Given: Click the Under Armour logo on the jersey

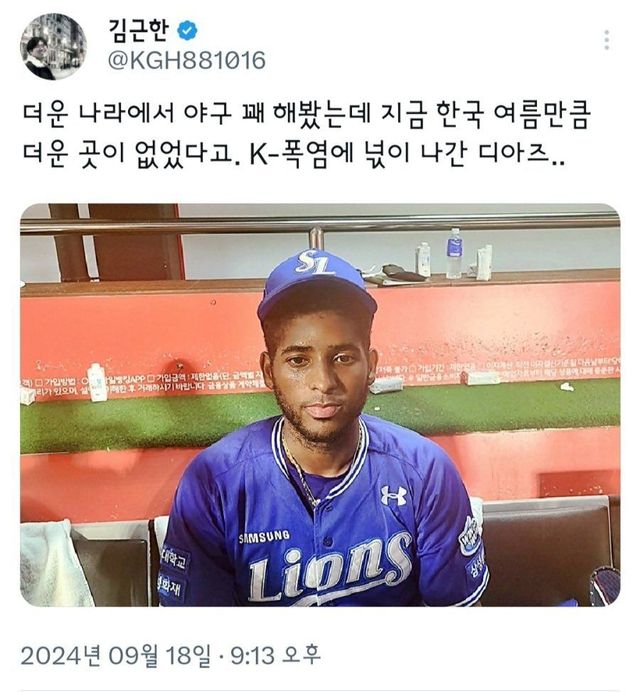Looking at the screenshot, I should pos(394,495).
